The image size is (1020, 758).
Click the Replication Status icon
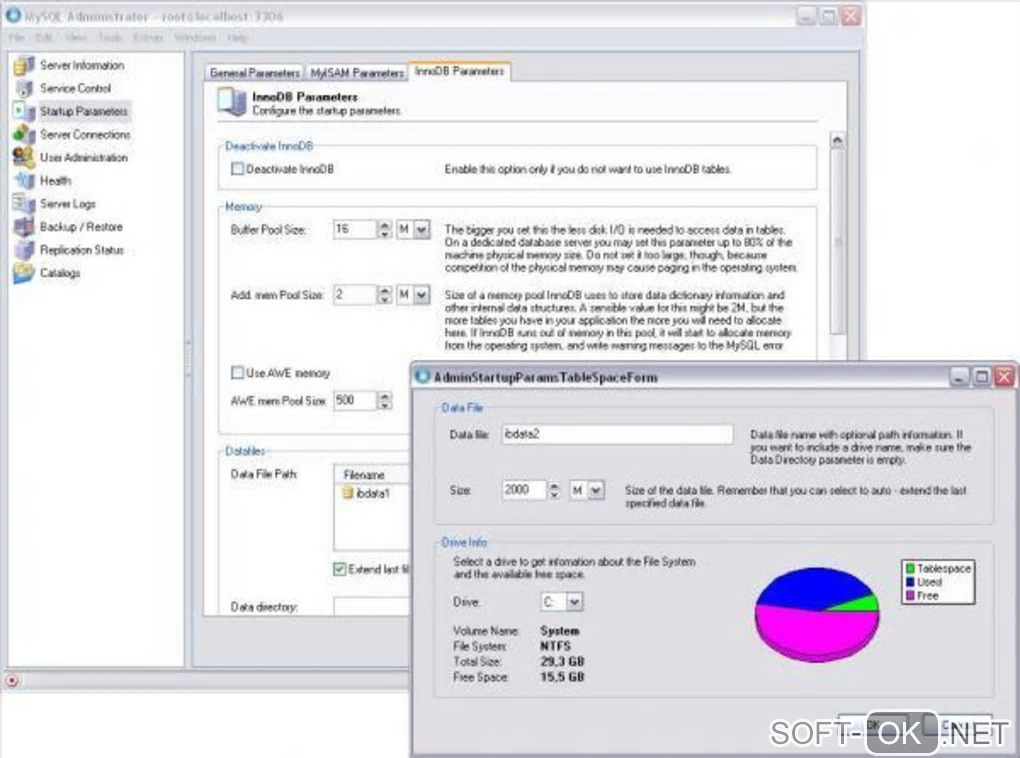pos(24,250)
